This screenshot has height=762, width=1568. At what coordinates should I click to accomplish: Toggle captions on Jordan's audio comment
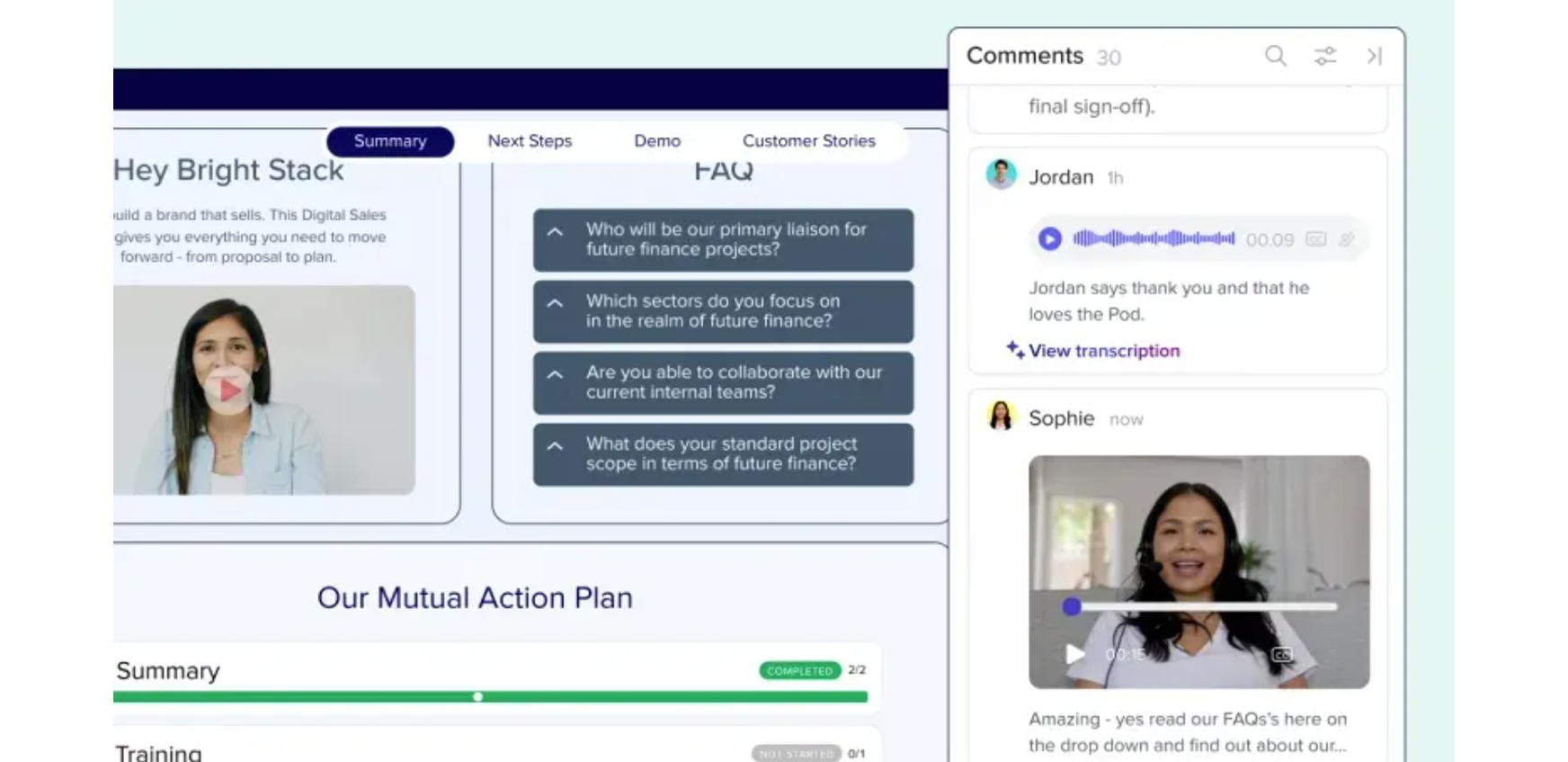click(x=1315, y=239)
